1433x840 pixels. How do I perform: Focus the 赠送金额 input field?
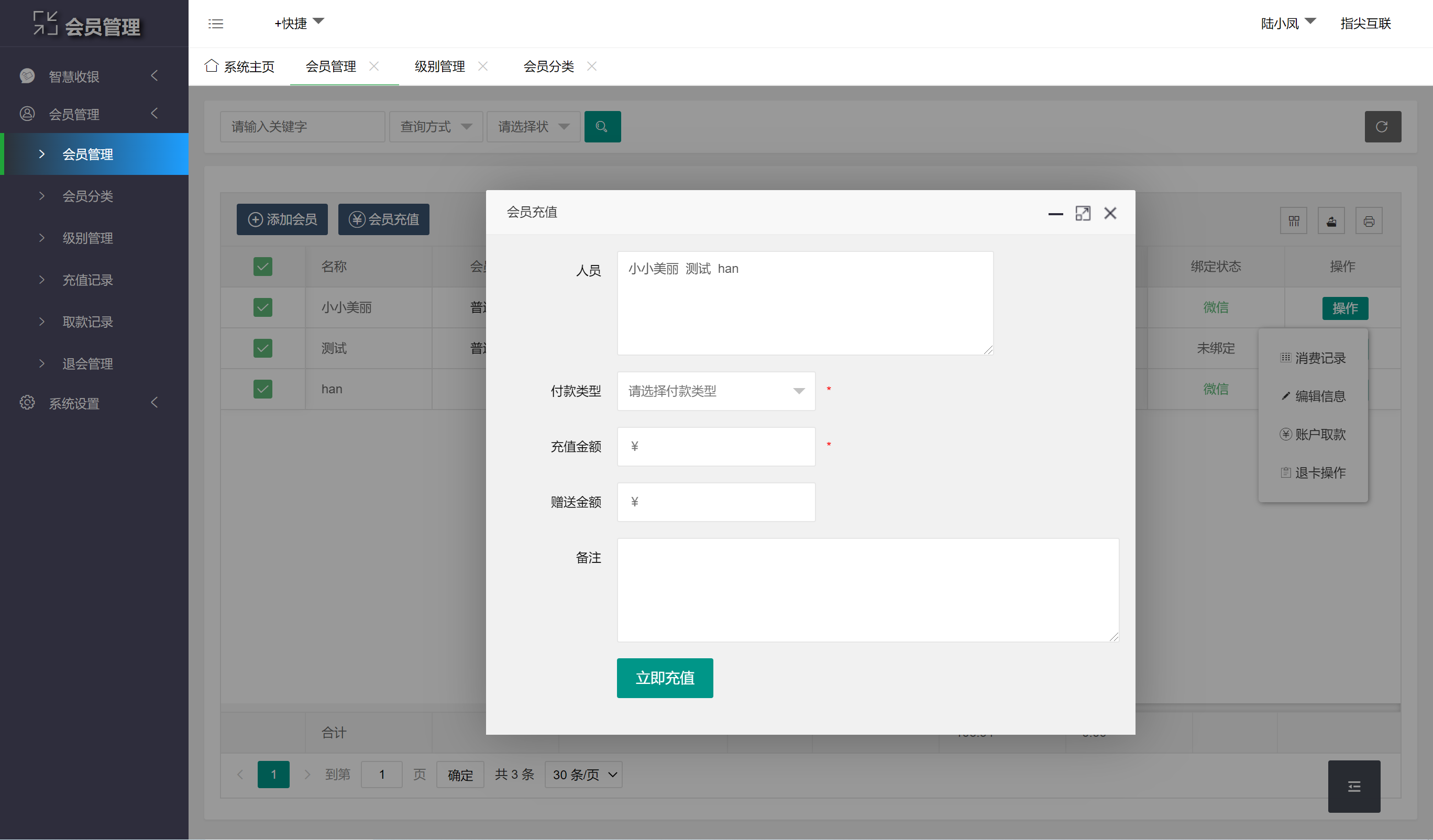716,502
